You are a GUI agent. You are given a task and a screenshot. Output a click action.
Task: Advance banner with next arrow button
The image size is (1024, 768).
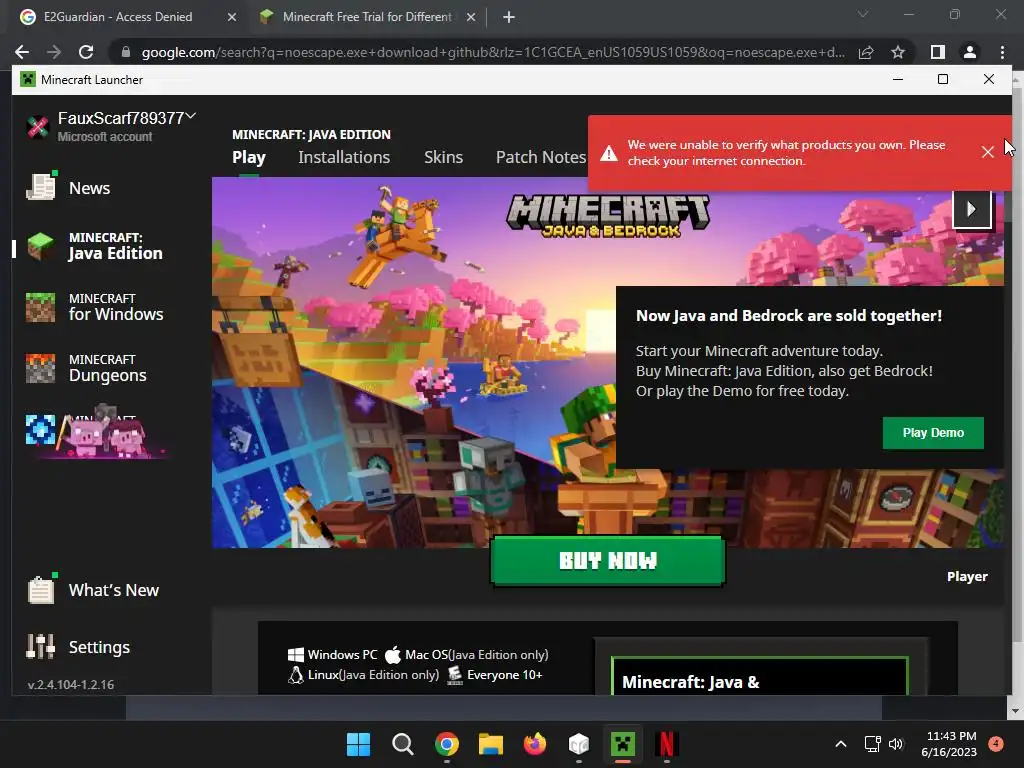point(972,209)
